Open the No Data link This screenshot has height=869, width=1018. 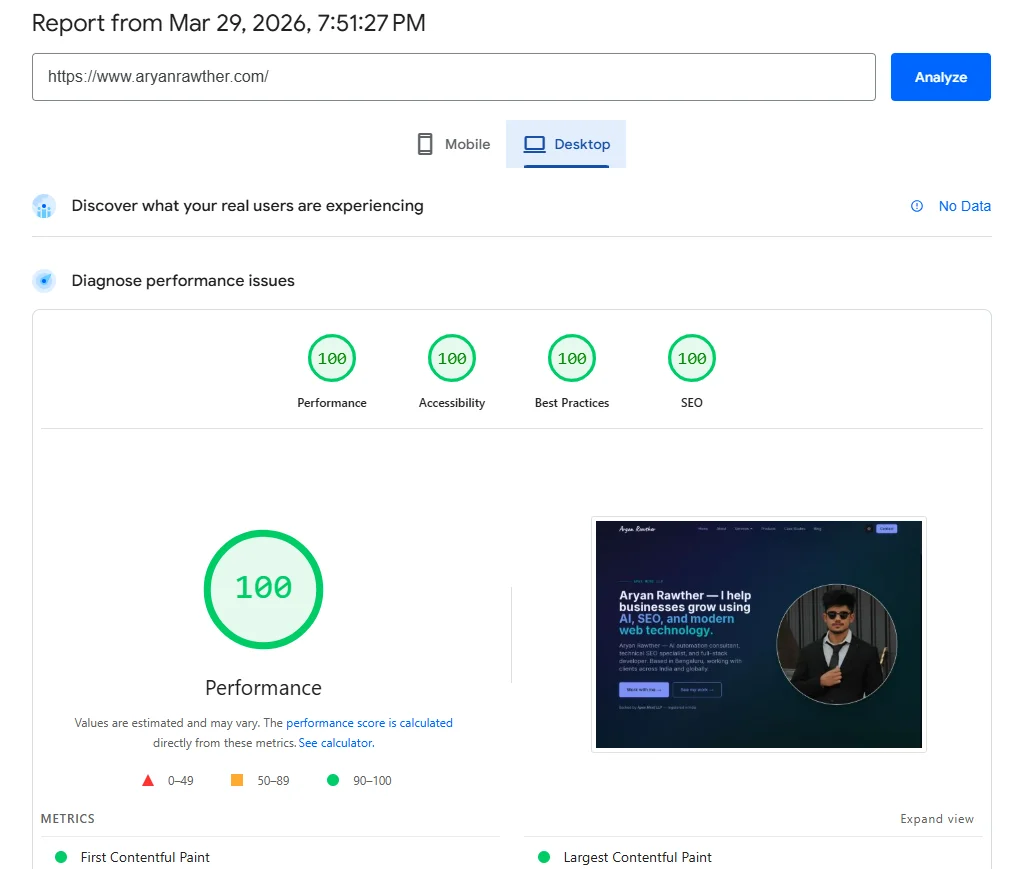(x=964, y=206)
